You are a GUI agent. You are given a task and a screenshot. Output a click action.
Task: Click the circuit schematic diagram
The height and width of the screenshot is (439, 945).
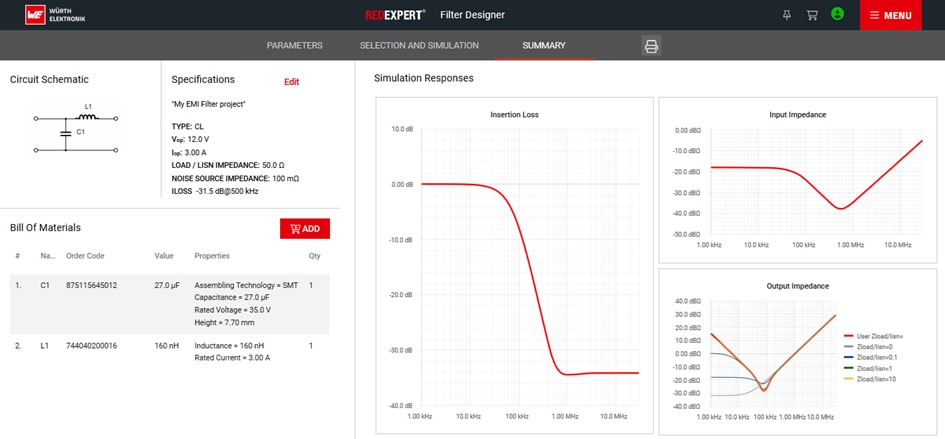pos(75,128)
